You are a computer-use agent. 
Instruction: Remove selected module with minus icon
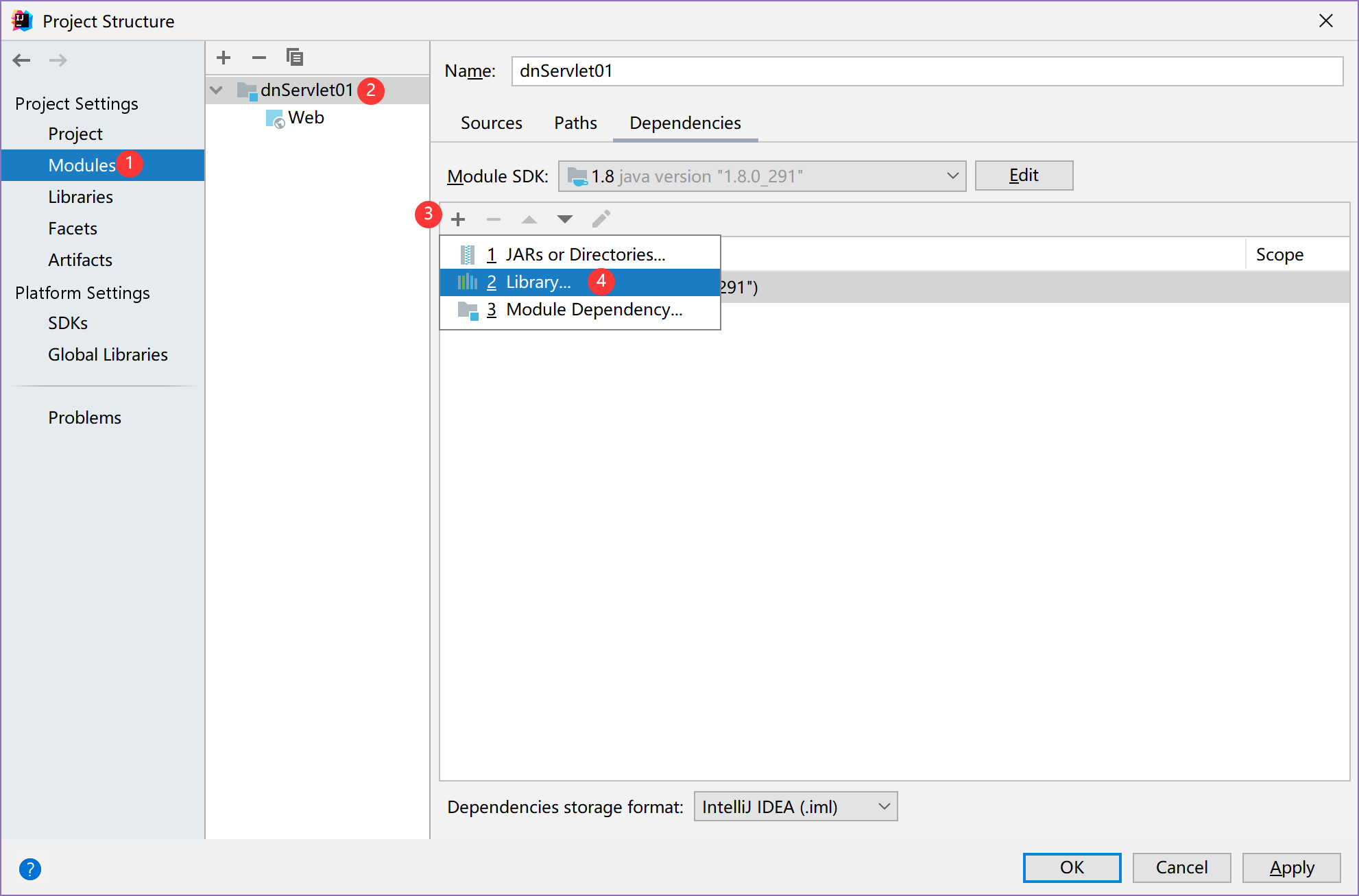pyautogui.click(x=258, y=58)
